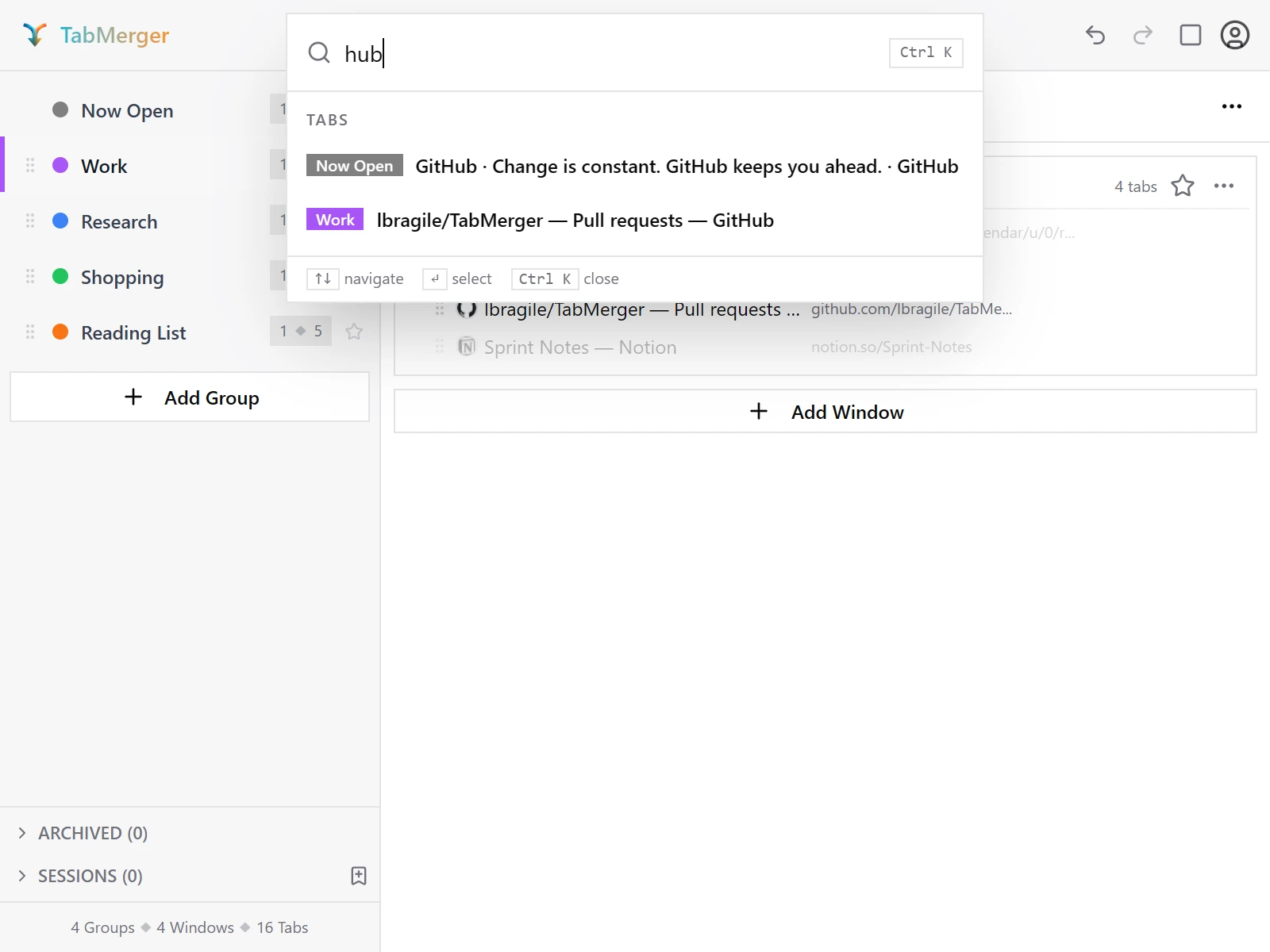Click the Add Group button
This screenshot has width=1270, height=952.
coord(190,397)
